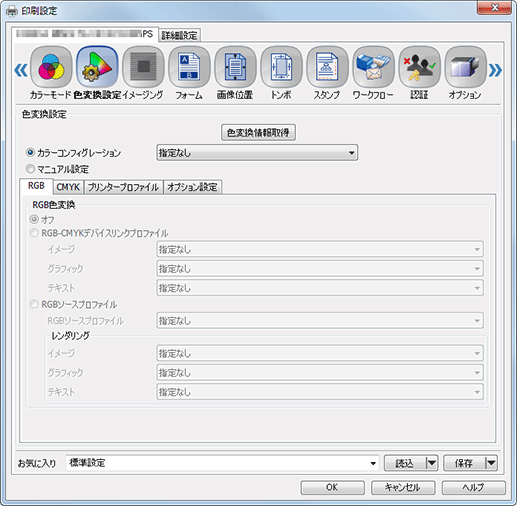Open the レンダリング グラフィック dropdown
517x506 pixels.
click(x=320, y=372)
